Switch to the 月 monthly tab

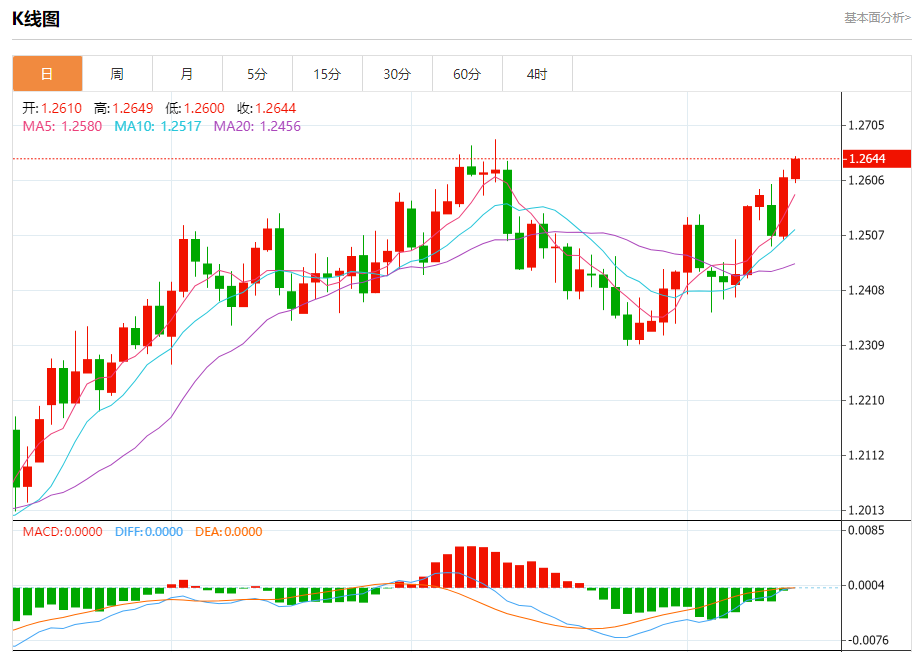tap(187, 74)
